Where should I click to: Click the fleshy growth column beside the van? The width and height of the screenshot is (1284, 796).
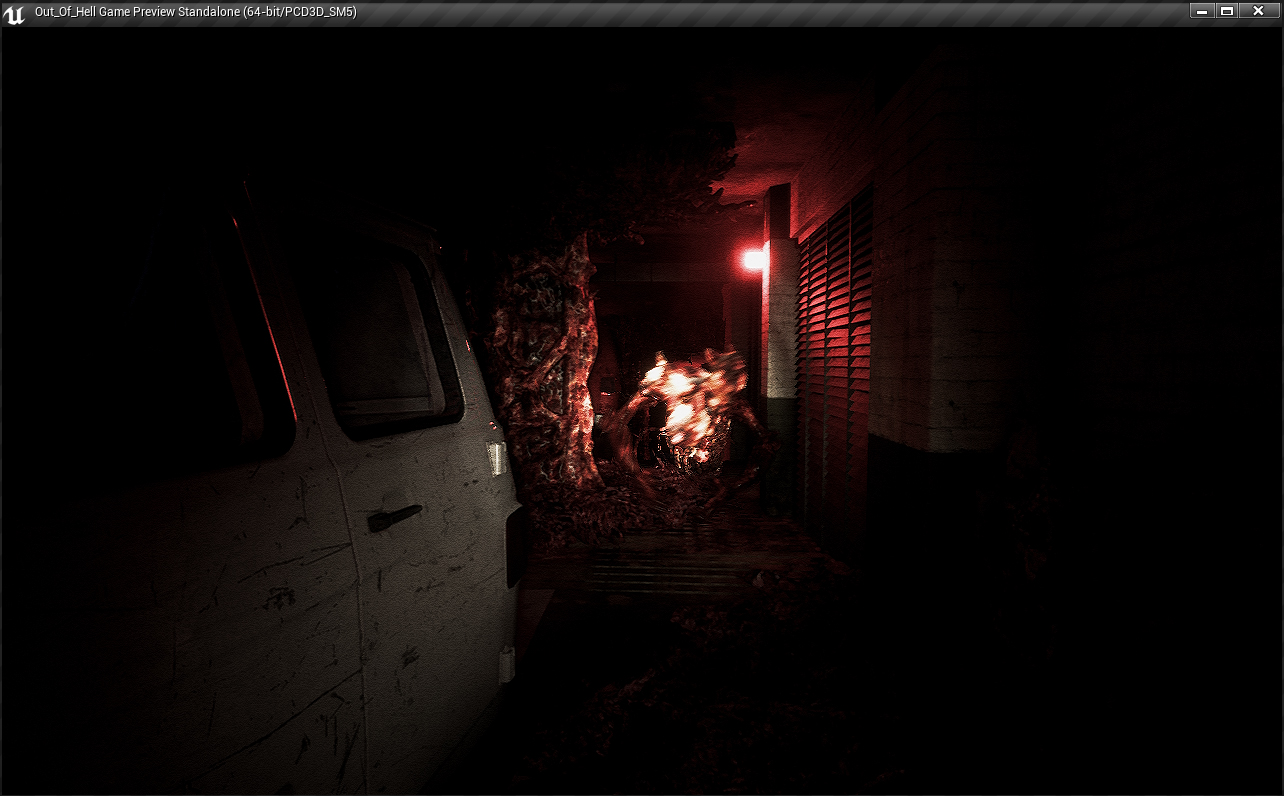(545, 370)
